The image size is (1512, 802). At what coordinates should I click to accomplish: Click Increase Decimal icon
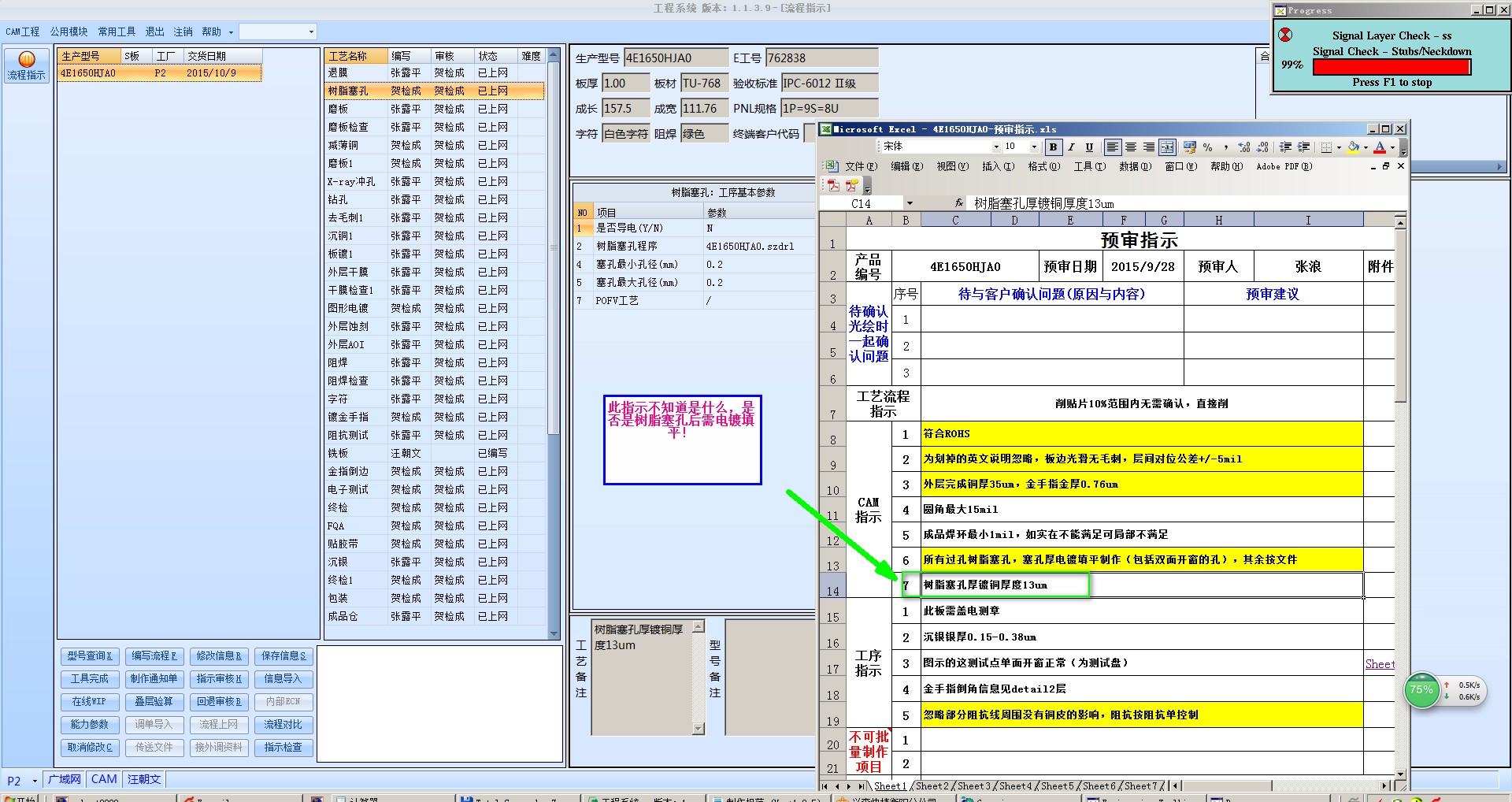point(1244,147)
